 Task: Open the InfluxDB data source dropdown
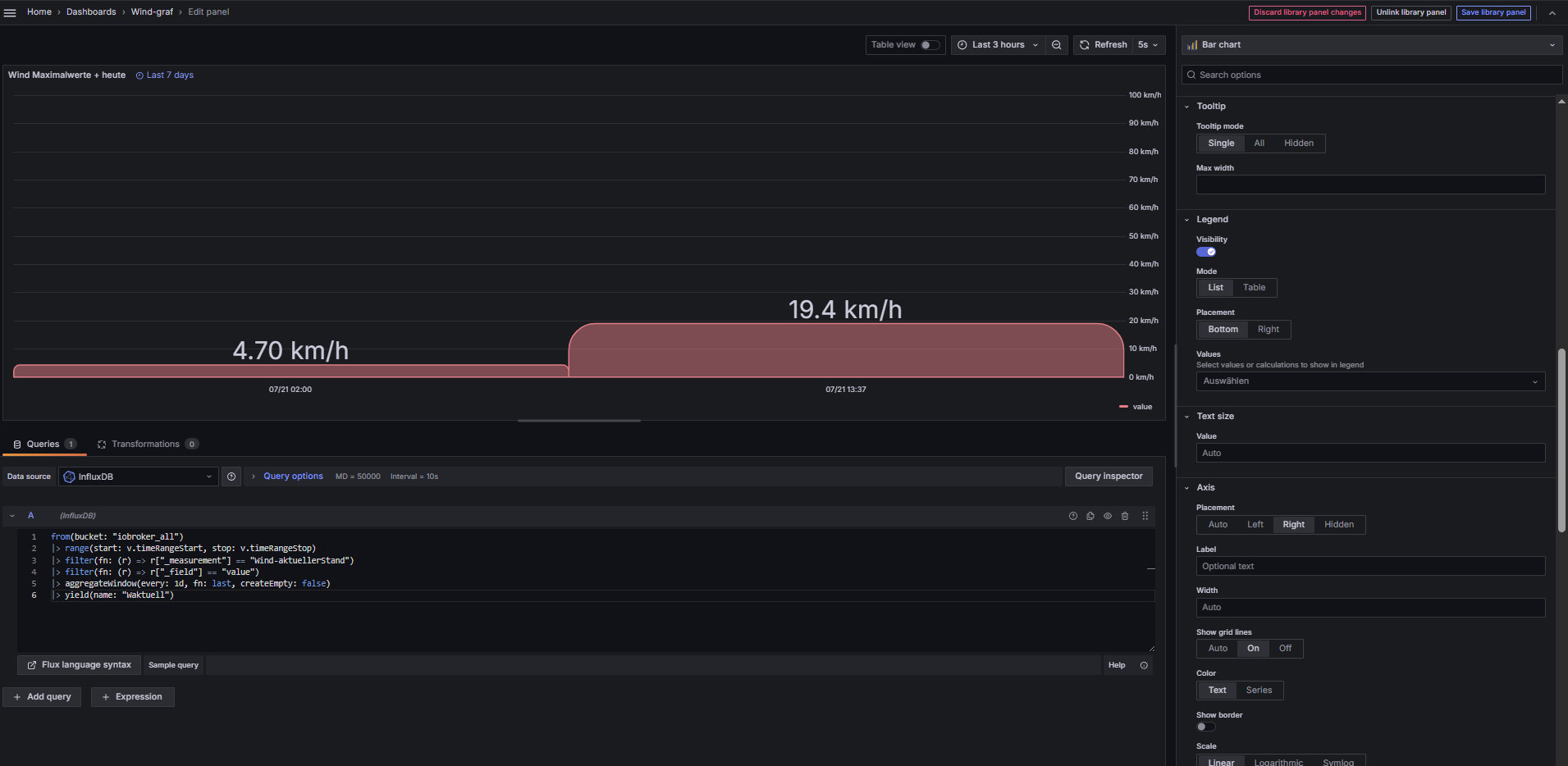pyautogui.click(x=138, y=476)
